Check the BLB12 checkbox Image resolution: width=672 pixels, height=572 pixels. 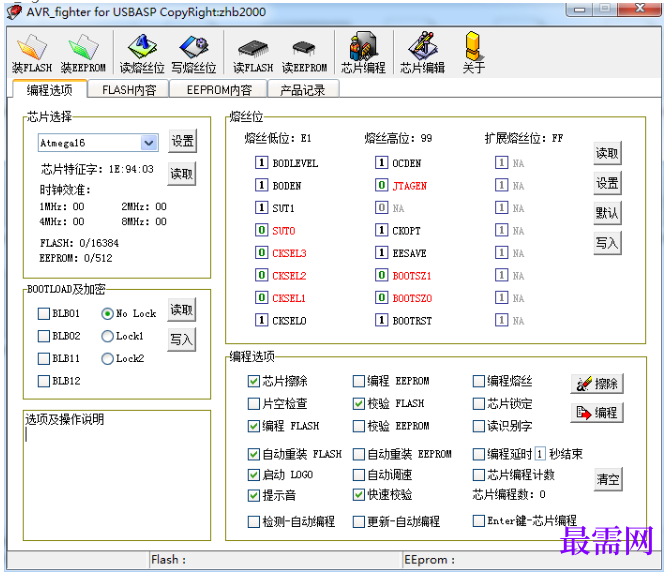pos(44,381)
